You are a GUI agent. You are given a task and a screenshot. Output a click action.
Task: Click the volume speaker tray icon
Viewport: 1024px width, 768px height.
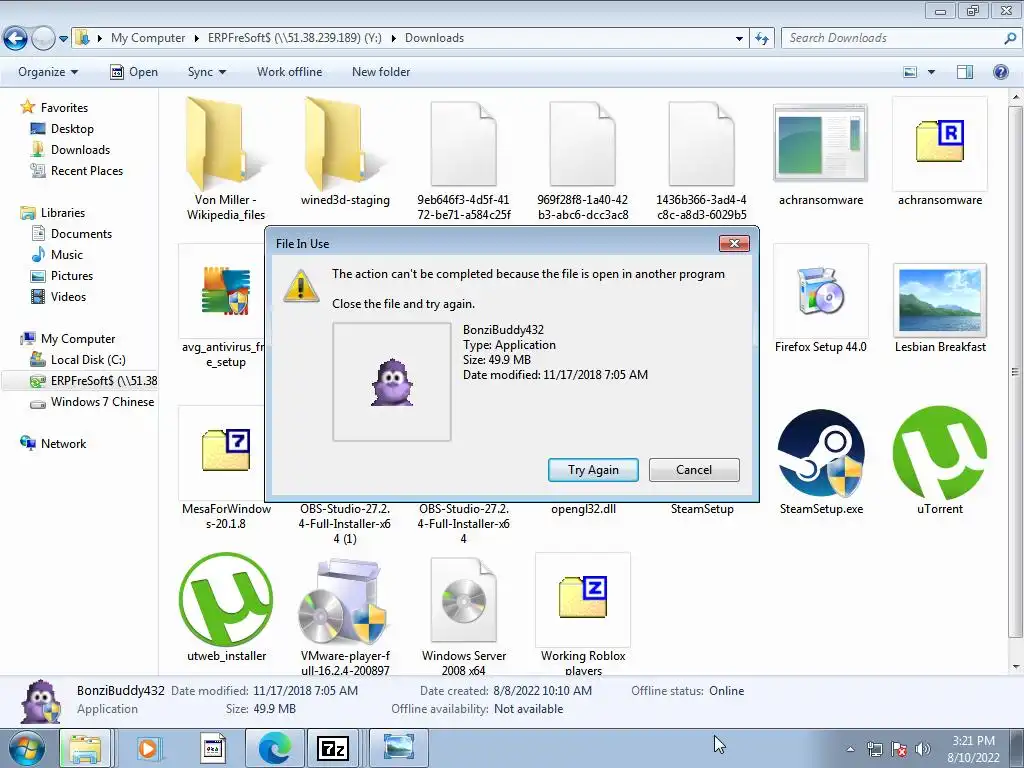[923, 749]
